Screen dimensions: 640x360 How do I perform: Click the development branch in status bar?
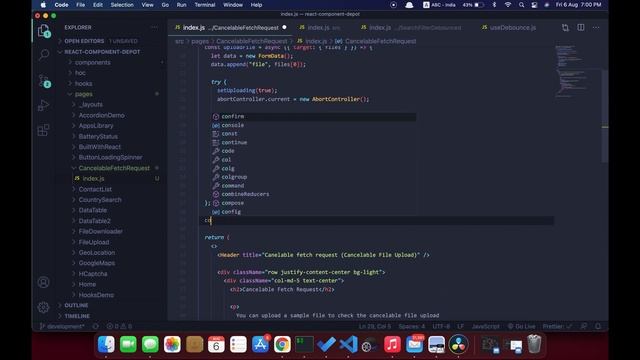point(62,326)
